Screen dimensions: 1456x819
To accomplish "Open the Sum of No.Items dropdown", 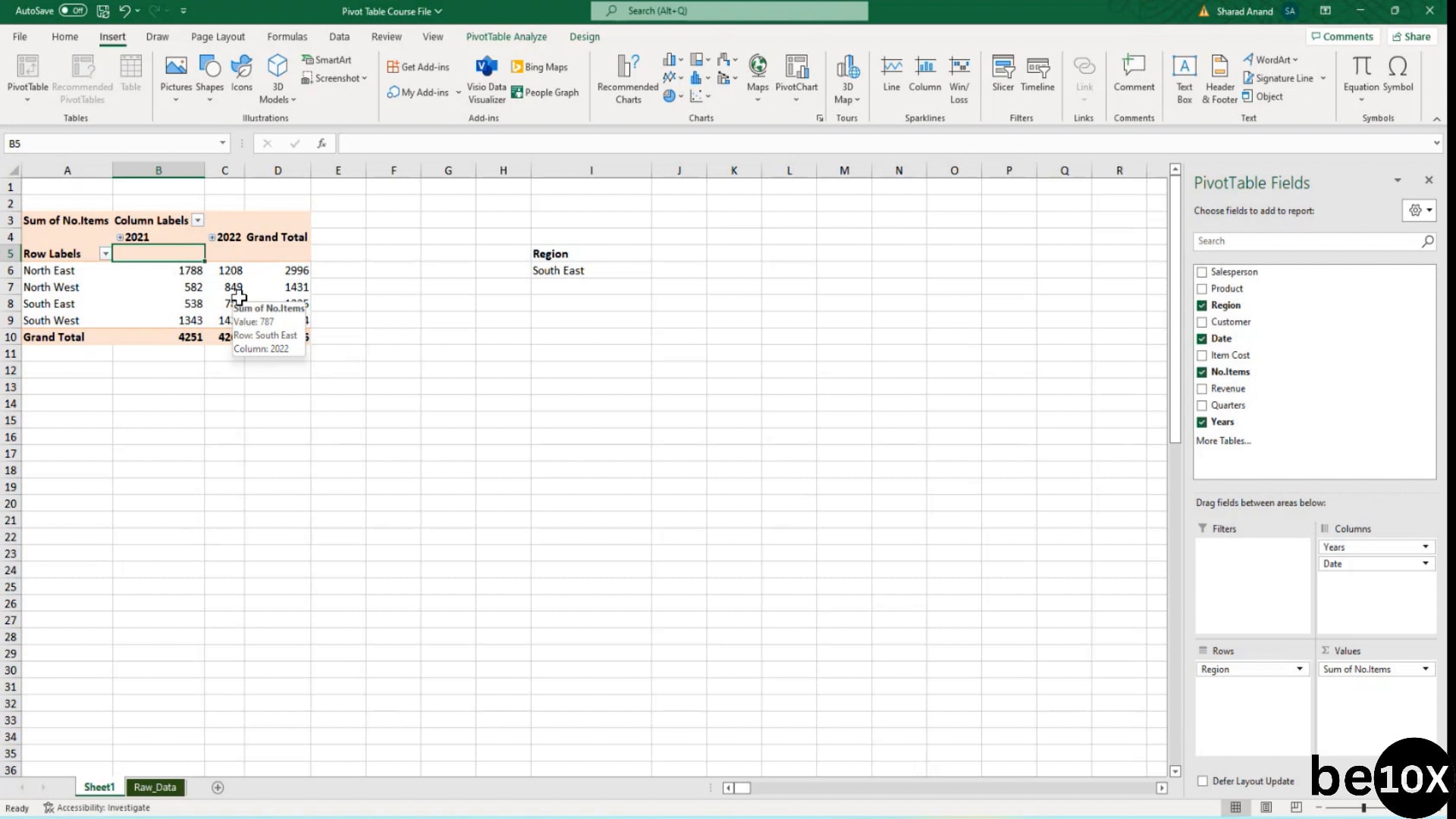I will point(1426,669).
